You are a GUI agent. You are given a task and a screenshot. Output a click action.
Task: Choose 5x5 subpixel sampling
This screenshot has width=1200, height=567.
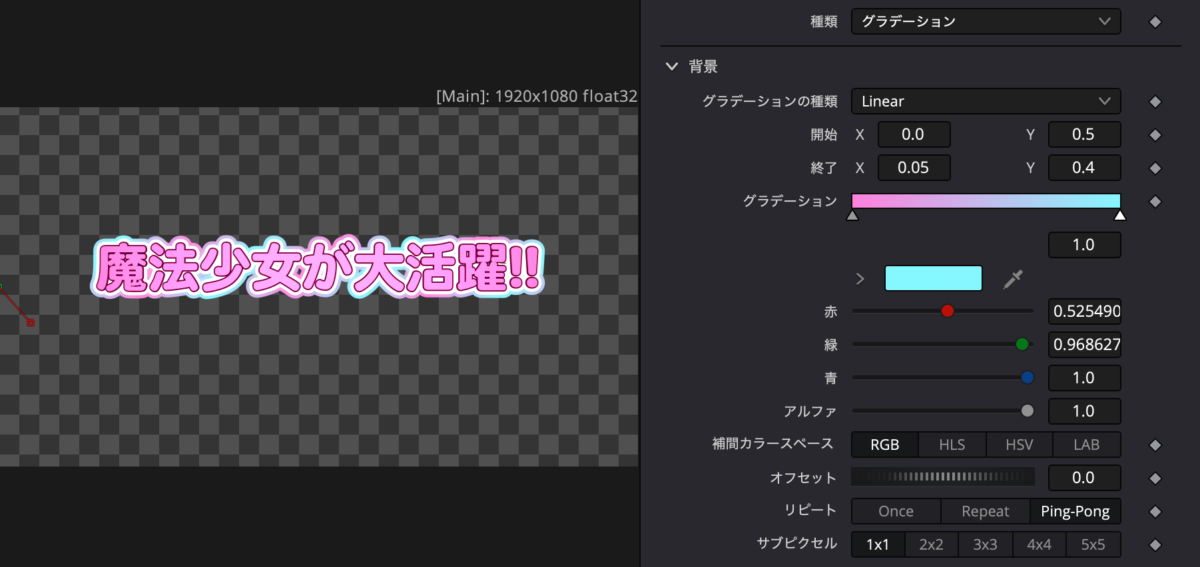pyautogui.click(x=1094, y=545)
